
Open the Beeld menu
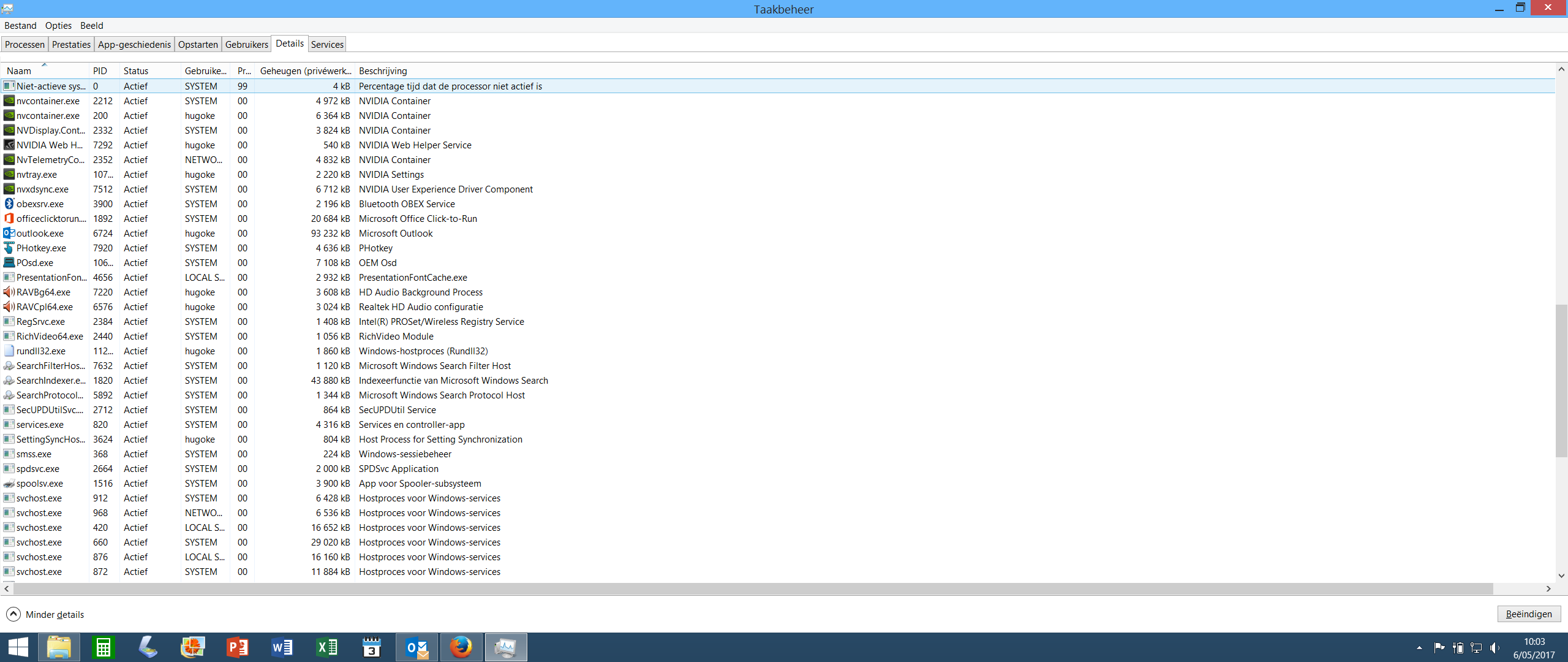pyautogui.click(x=92, y=25)
